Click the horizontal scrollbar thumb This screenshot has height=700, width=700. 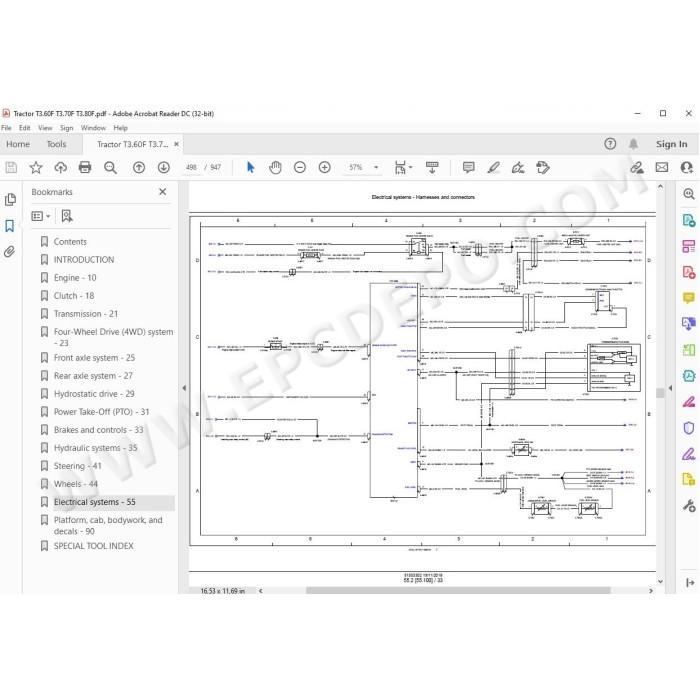(x=458, y=591)
